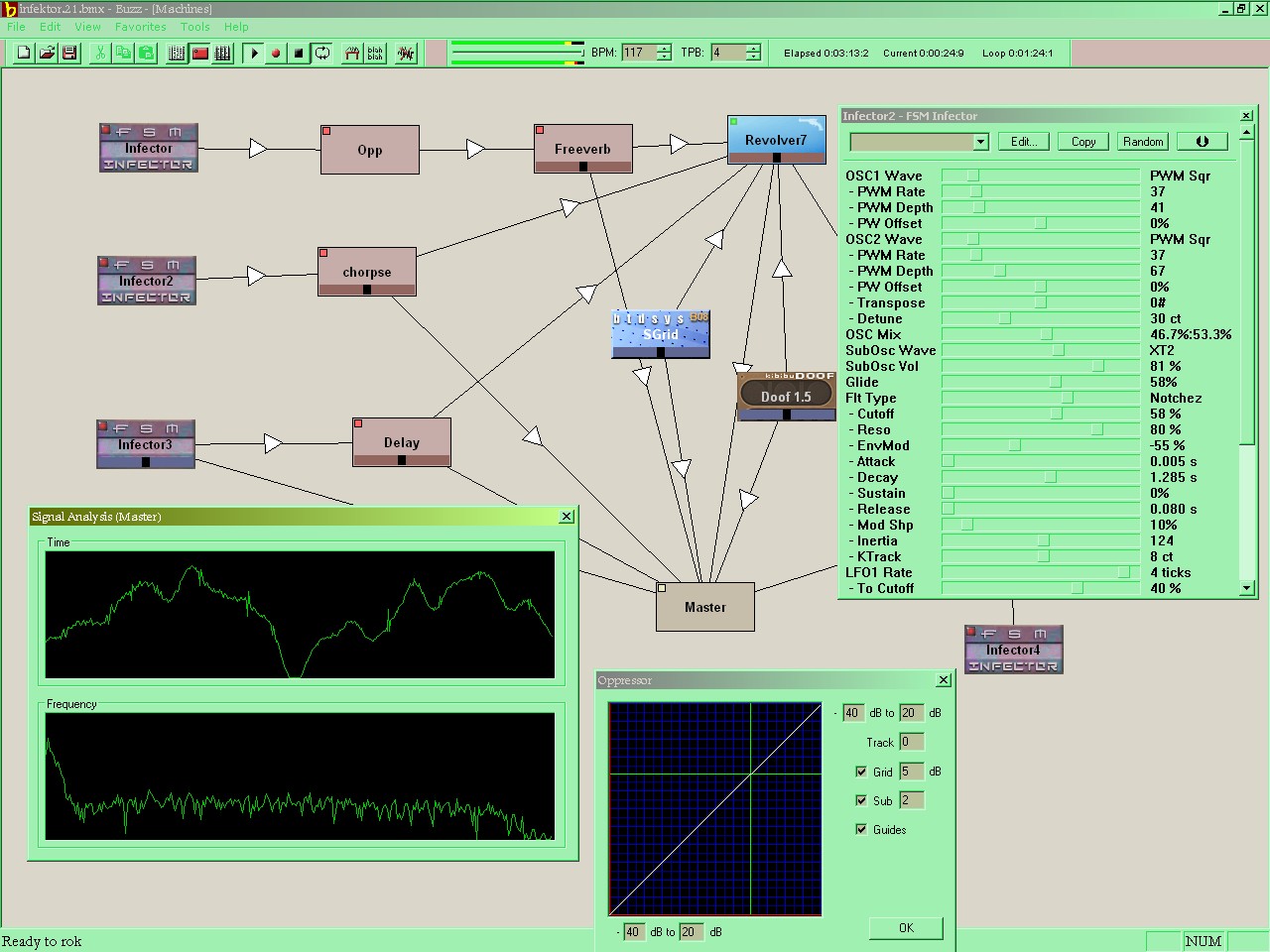Open the preset dropdown in Infector2 panel

pyautogui.click(x=980, y=142)
